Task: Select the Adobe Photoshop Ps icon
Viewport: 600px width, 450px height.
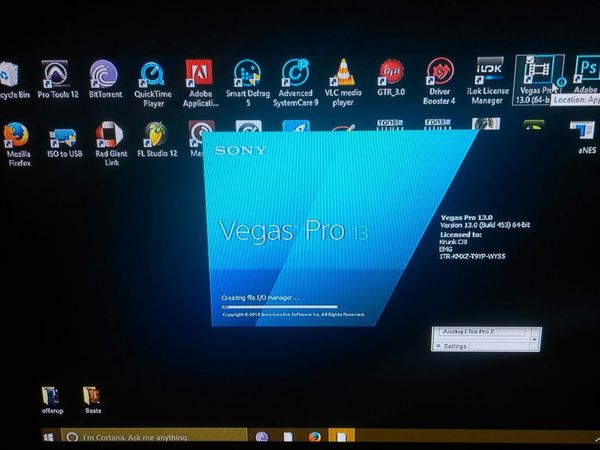Action: 586,75
